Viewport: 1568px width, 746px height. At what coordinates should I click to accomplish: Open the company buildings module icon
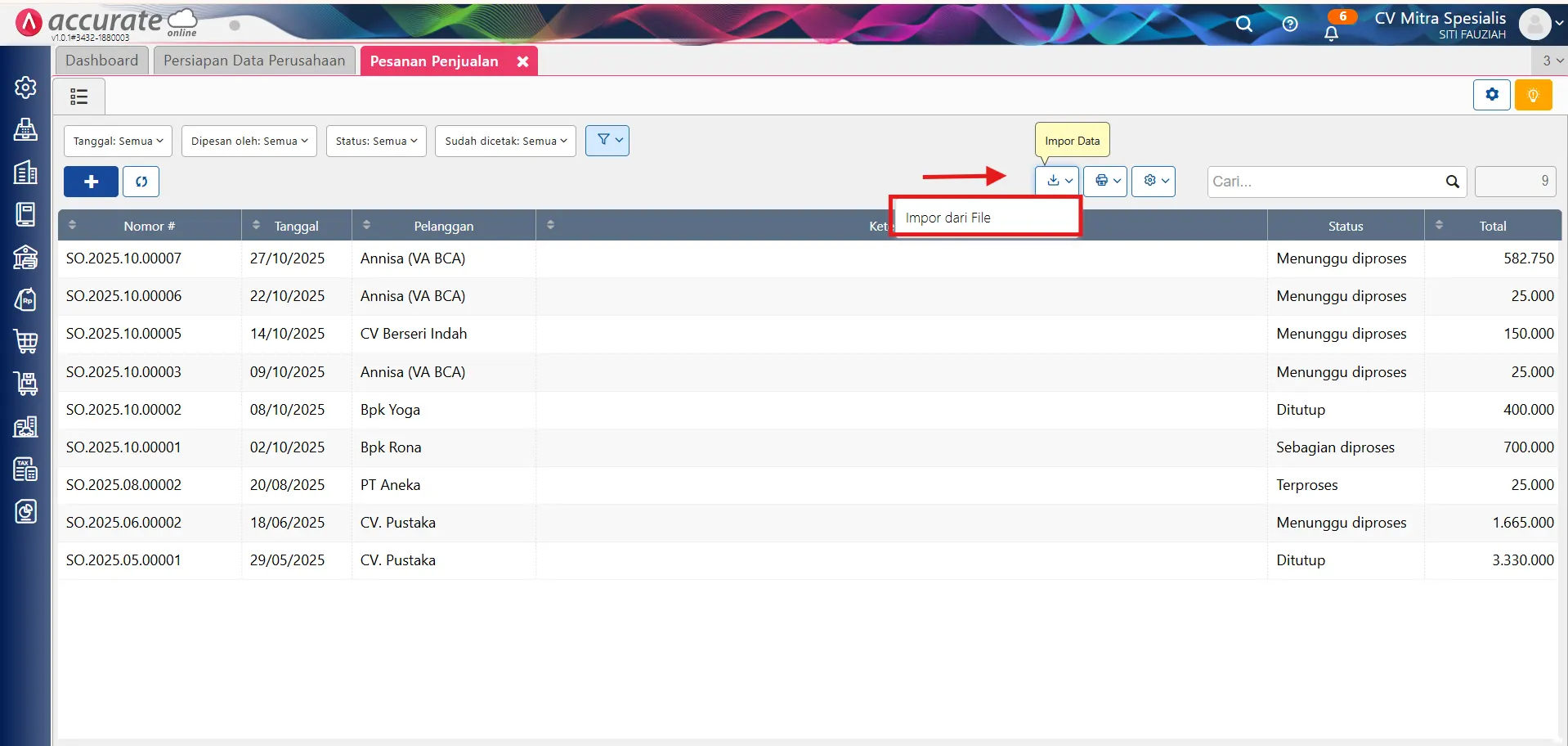[x=26, y=172]
